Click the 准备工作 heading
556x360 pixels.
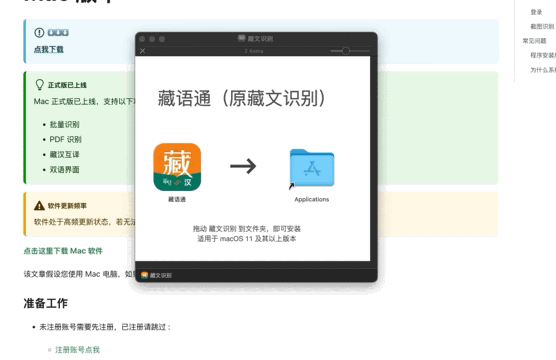tap(45, 303)
